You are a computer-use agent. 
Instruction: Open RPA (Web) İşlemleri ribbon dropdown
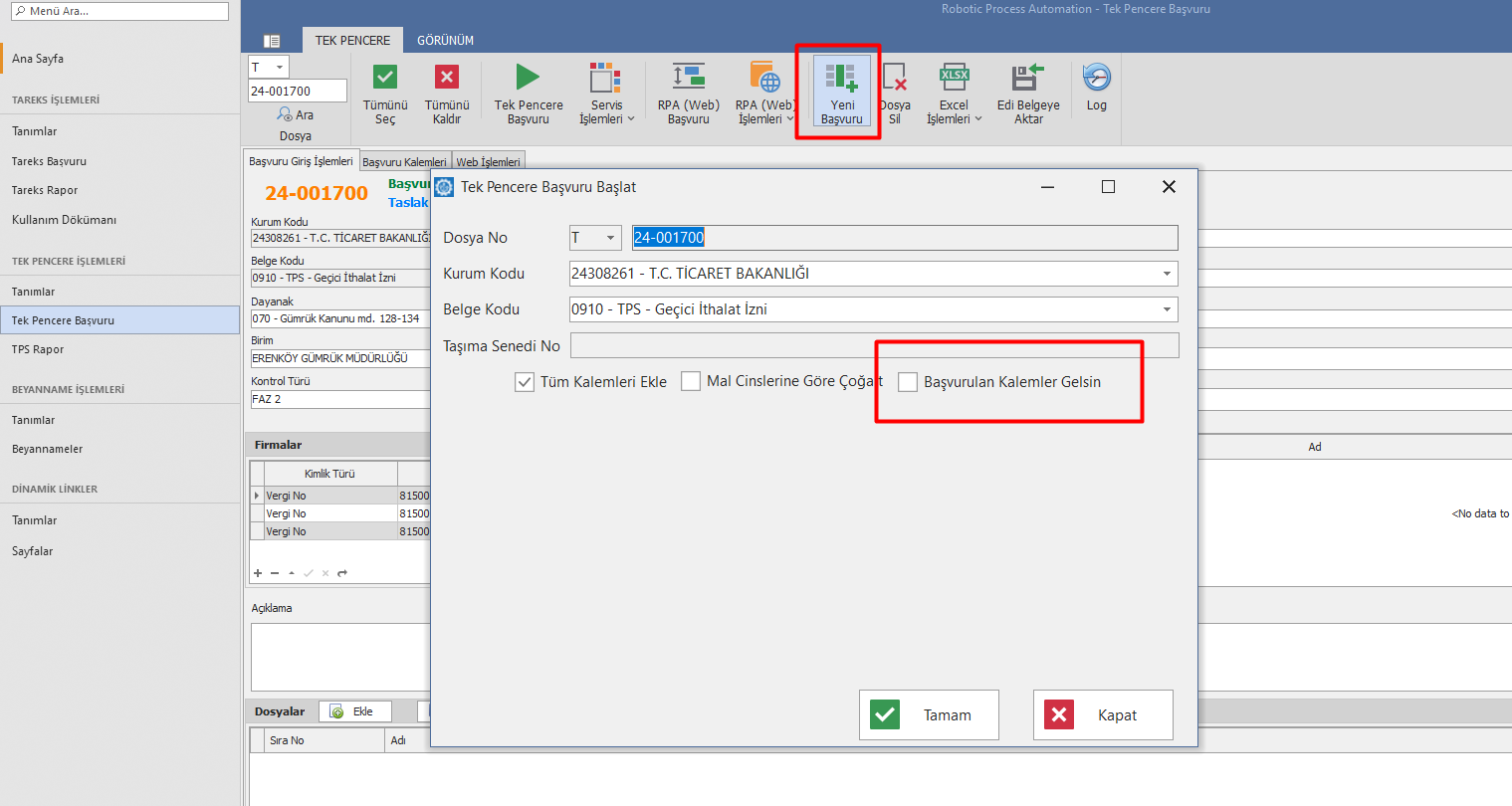point(764,95)
